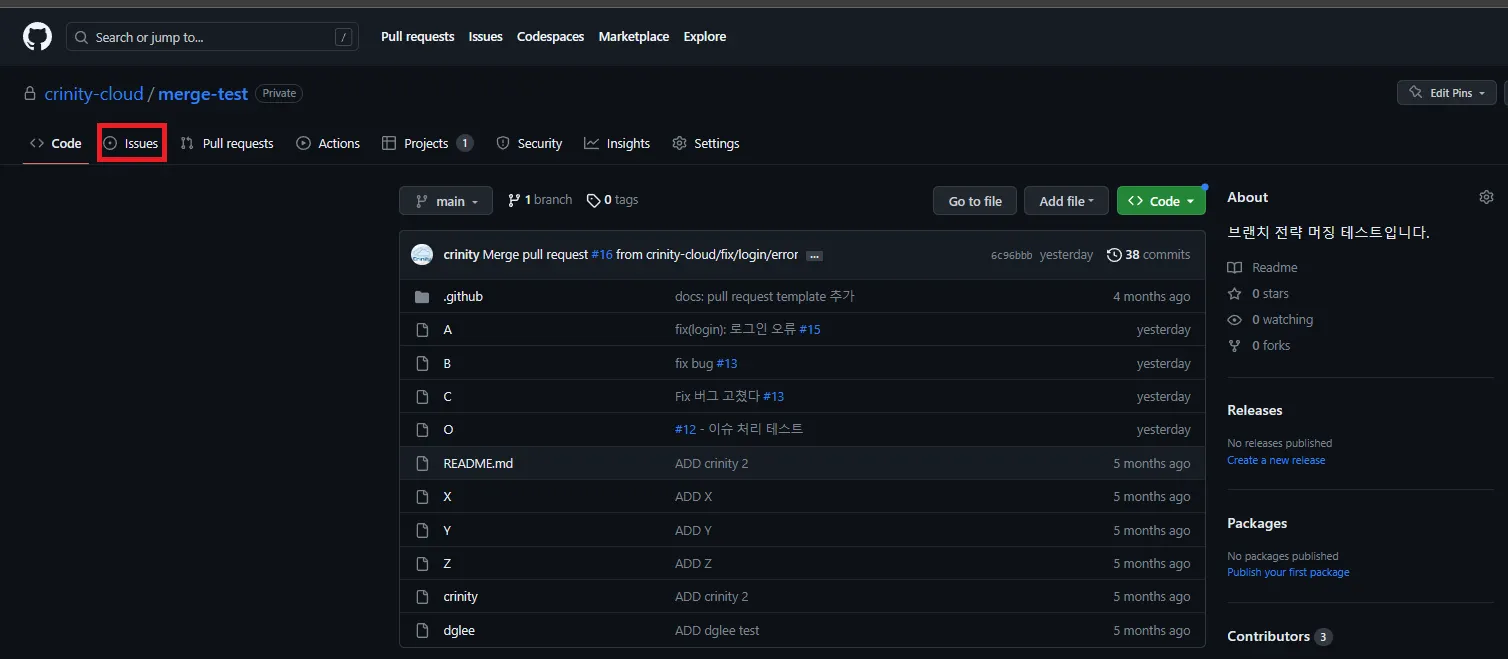View the 1 branch link

click(x=540, y=200)
